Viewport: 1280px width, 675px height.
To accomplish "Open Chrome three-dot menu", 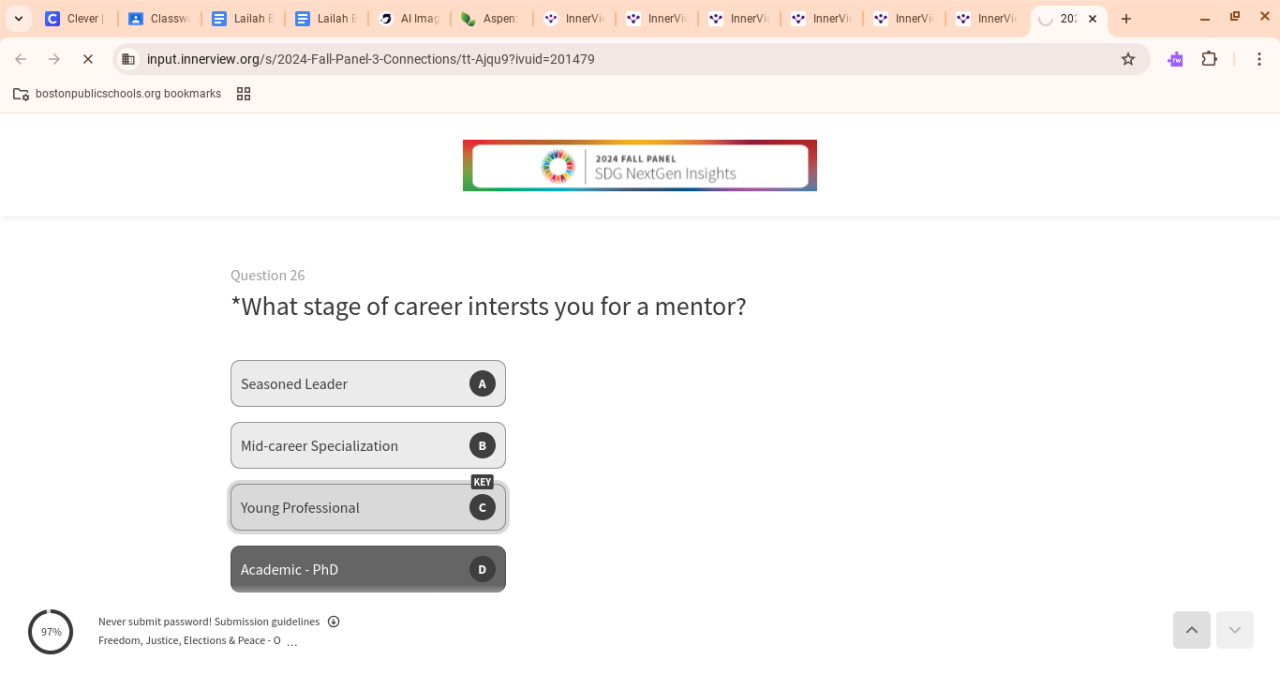I will [1259, 59].
